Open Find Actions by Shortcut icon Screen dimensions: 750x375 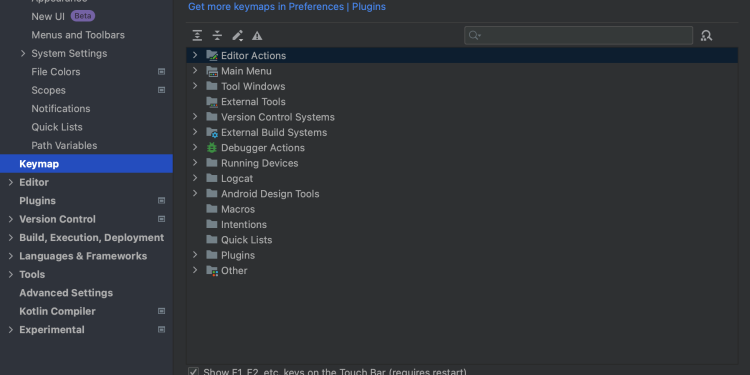click(x=706, y=35)
